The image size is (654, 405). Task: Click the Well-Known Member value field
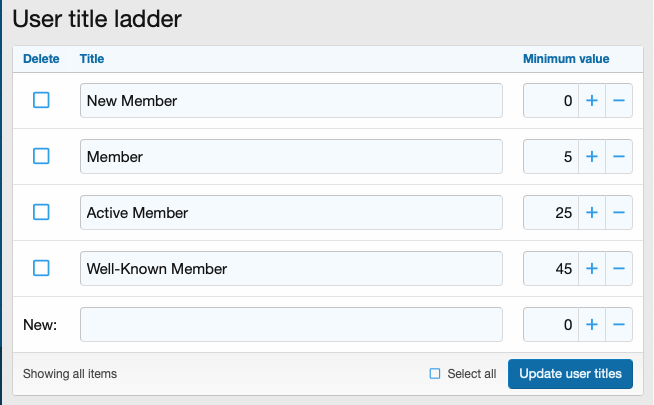coord(551,269)
